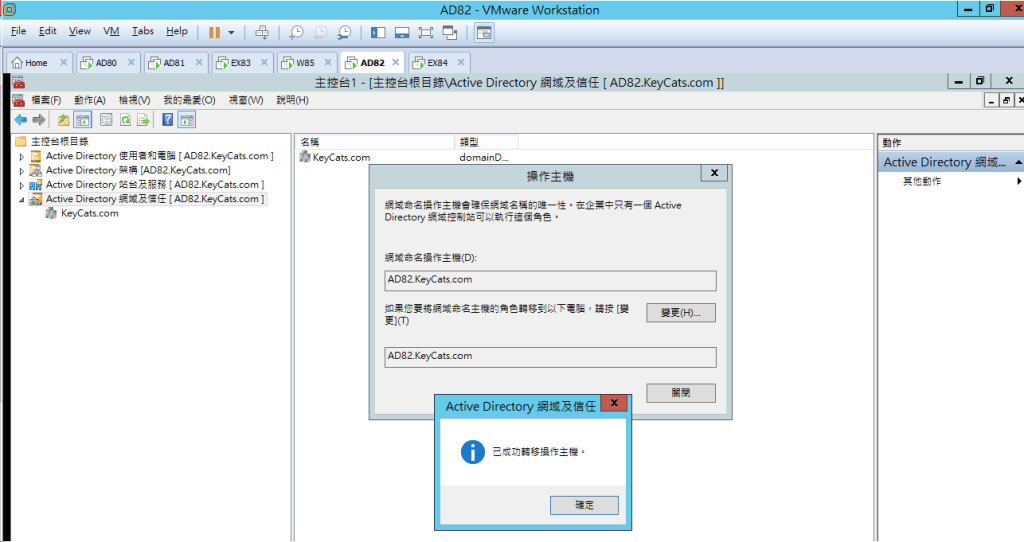The height and width of the screenshot is (542, 1024).
Task: Expand 其他動作 submenu arrow in actions pane
Action: click(1019, 182)
